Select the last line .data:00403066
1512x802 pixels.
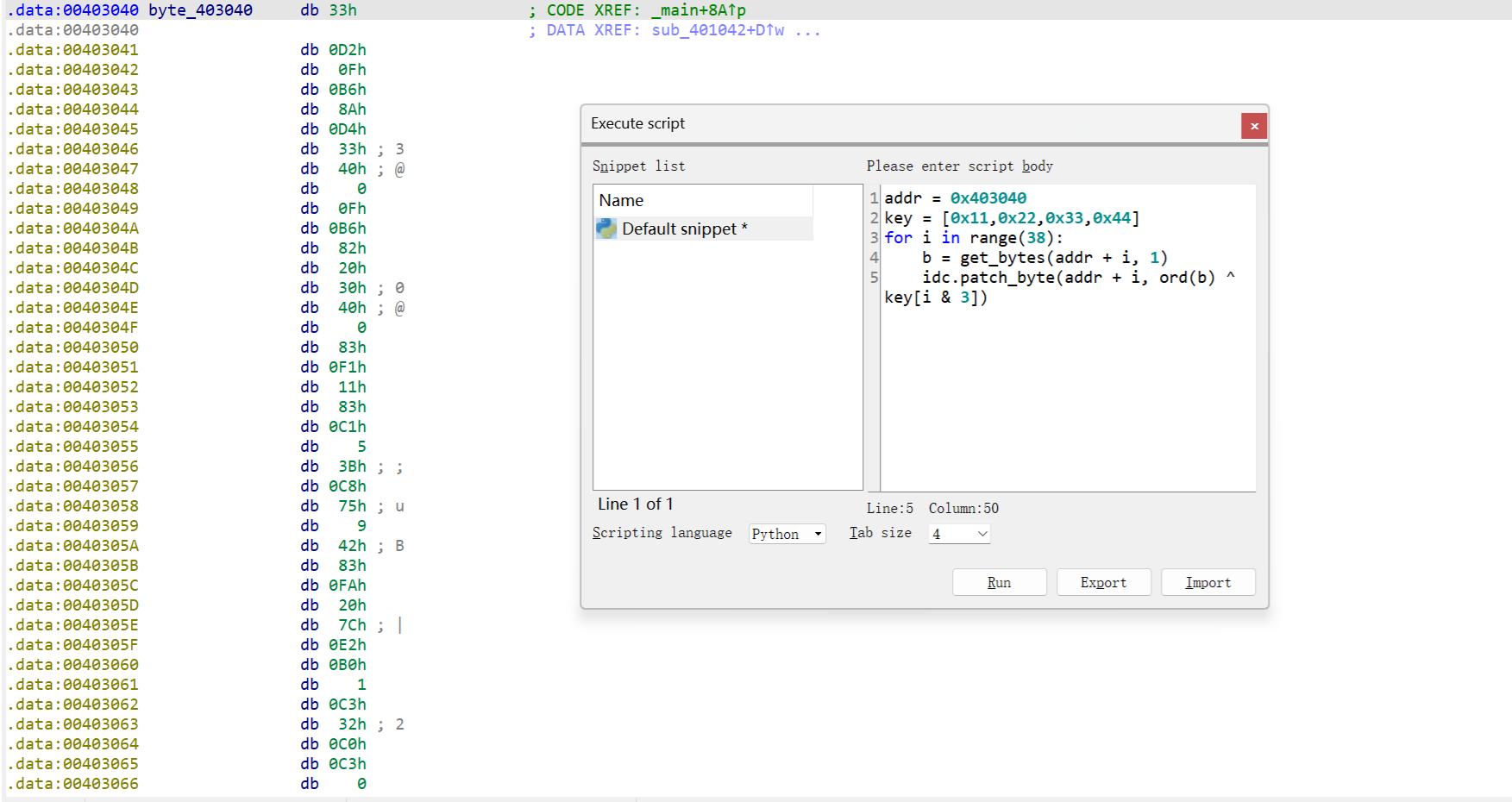point(73,784)
